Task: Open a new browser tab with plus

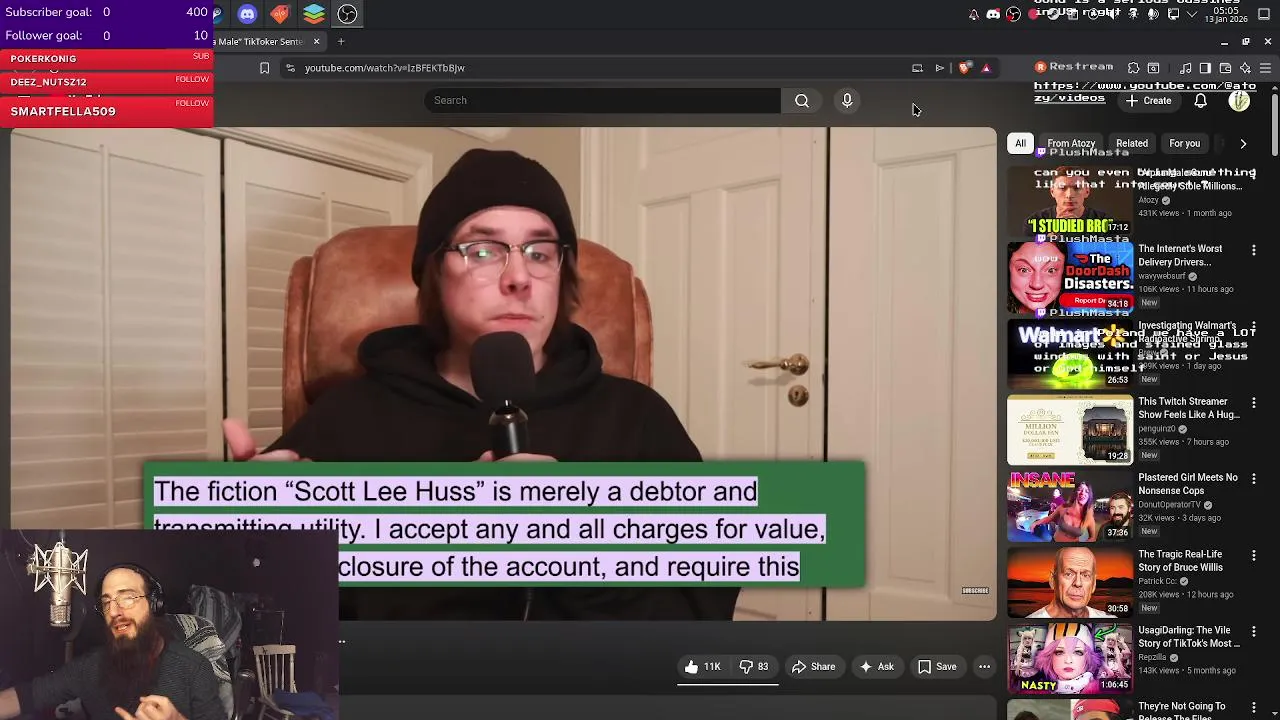Action: [x=341, y=41]
